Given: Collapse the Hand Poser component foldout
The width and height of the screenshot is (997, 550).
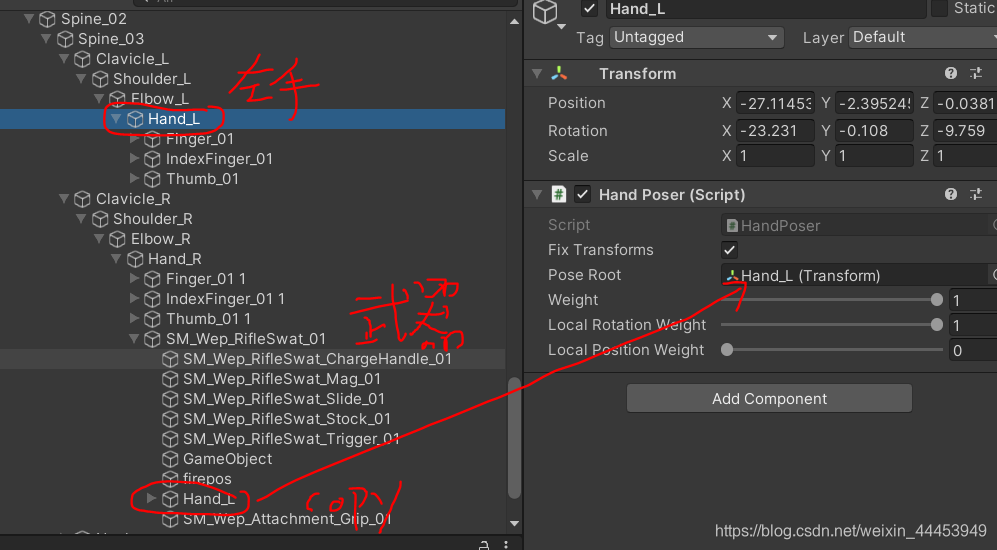Looking at the screenshot, I should tap(537, 195).
